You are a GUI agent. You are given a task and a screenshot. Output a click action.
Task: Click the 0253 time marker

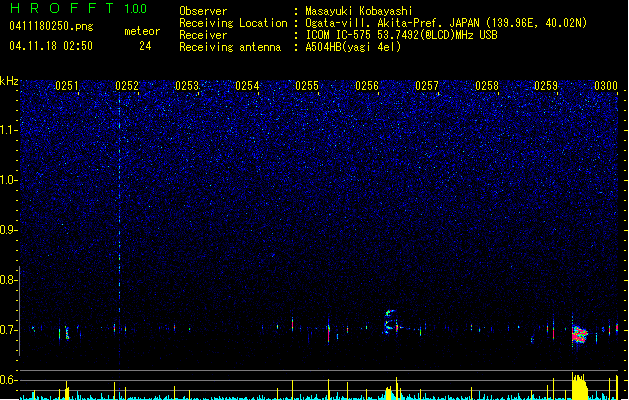[187, 86]
